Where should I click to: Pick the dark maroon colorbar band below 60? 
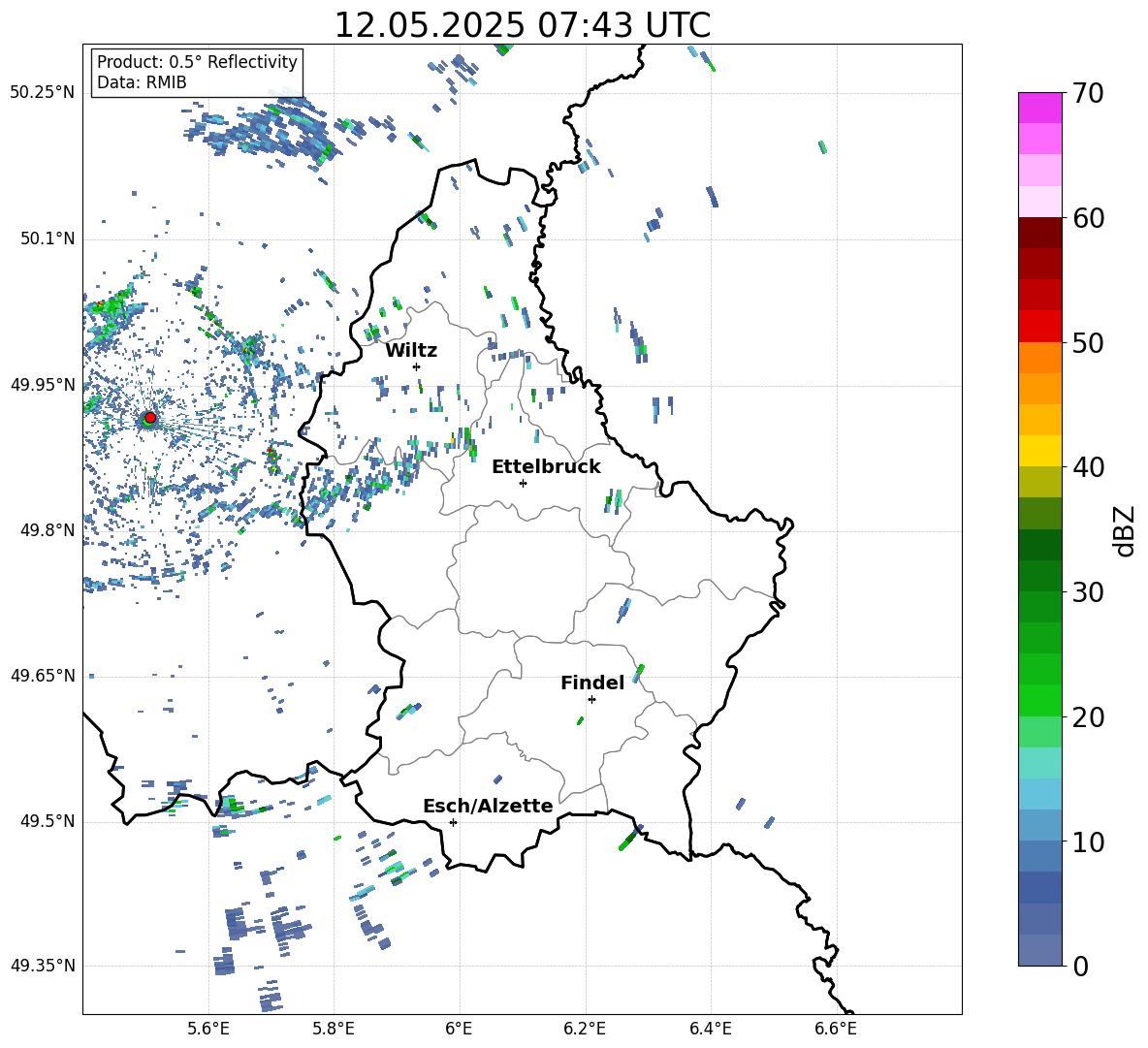(1040, 233)
